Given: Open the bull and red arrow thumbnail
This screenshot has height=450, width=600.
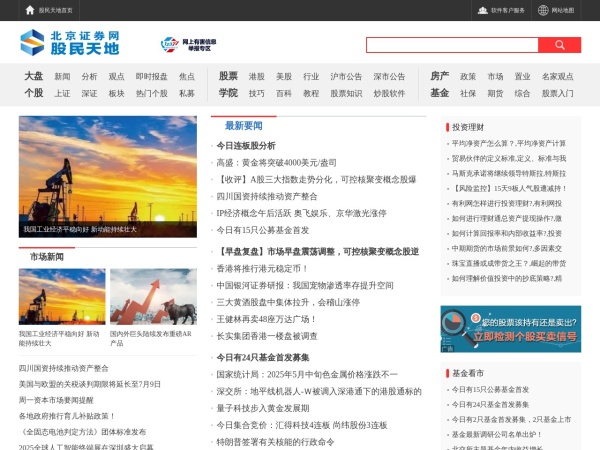Looking at the screenshot, I should pyautogui.click(x=153, y=297).
